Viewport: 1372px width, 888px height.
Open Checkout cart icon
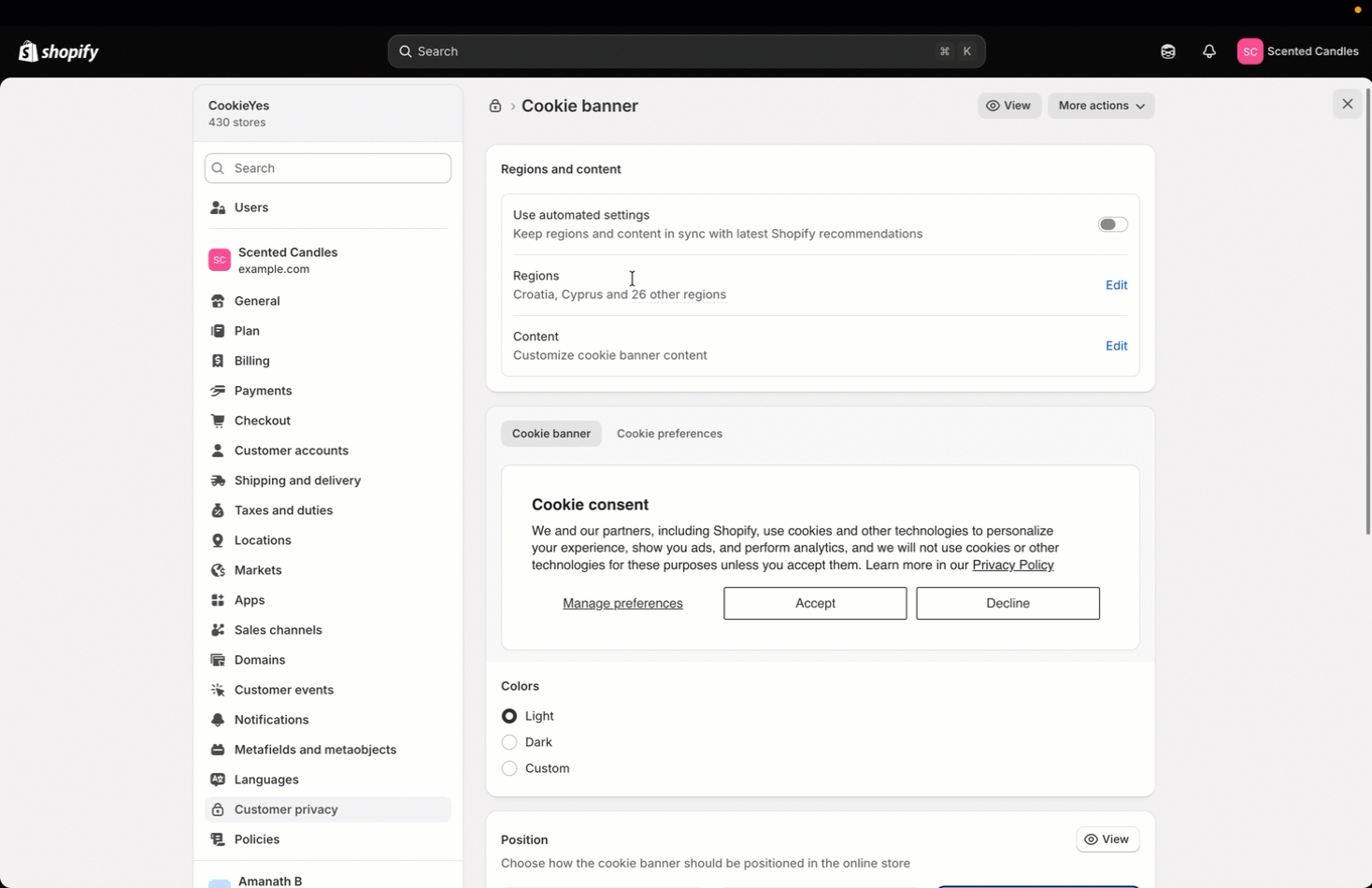point(218,421)
